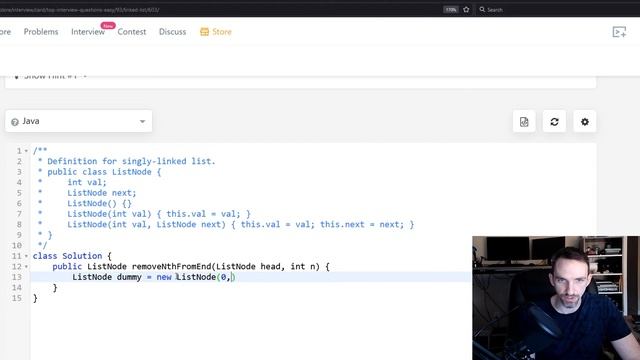Click line number 9 in gutter
The height and width of the screenshot is (360, 640).
point(19,235)
